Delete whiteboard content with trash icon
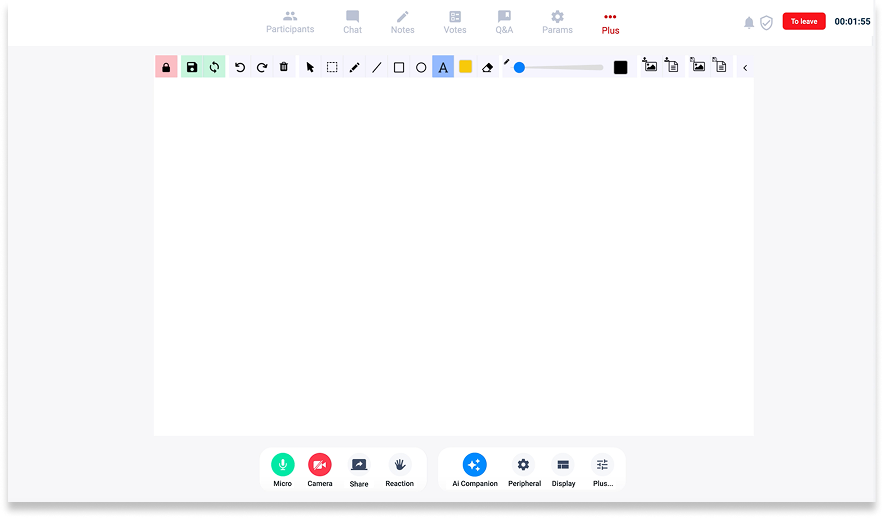Screen dimensions: 884x518 pyautogui.click(x=284, y=67)
